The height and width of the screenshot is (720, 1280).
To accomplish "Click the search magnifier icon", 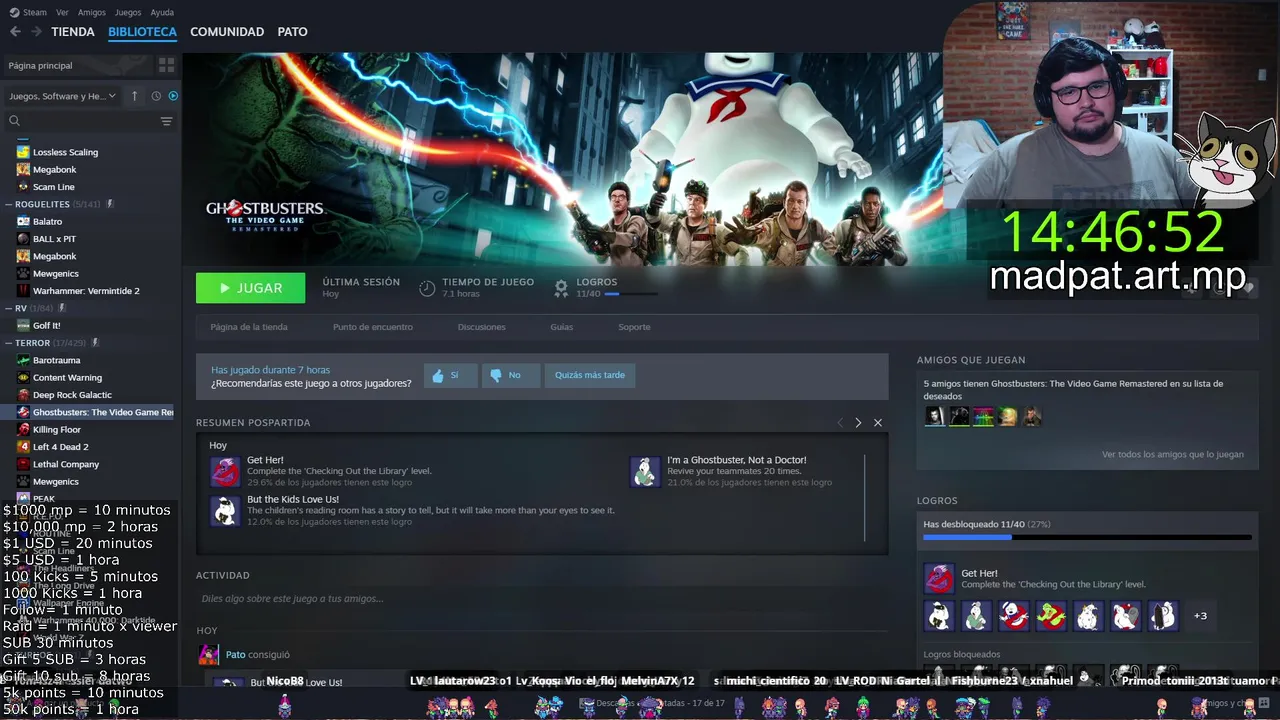I will click(x=14, y=121).
